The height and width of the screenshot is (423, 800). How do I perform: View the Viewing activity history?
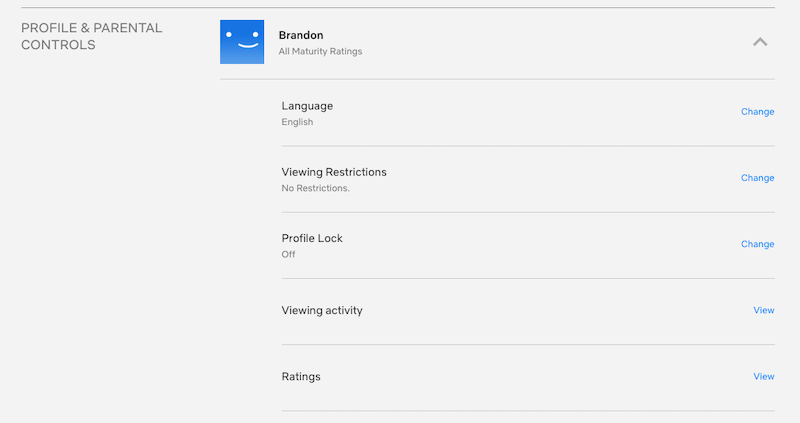tap(763, 311)
